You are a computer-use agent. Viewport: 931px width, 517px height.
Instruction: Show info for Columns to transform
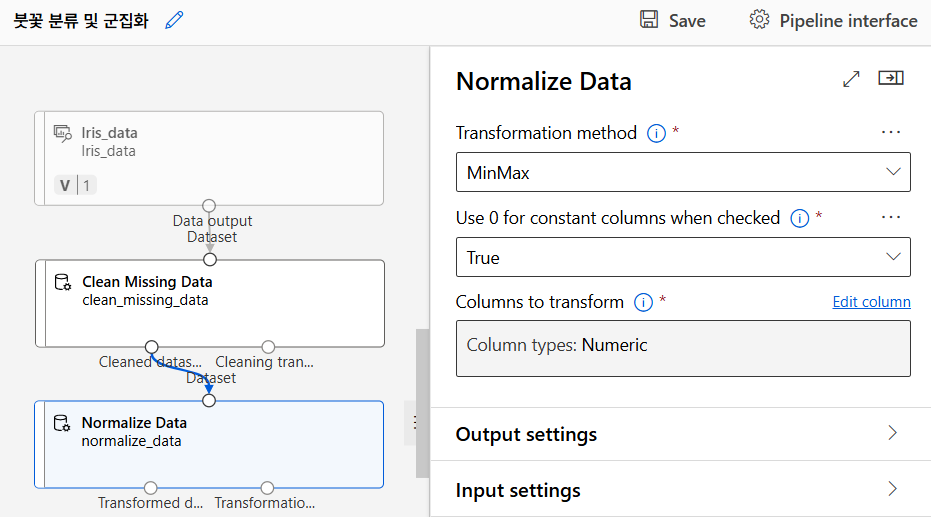coord(643,302)
